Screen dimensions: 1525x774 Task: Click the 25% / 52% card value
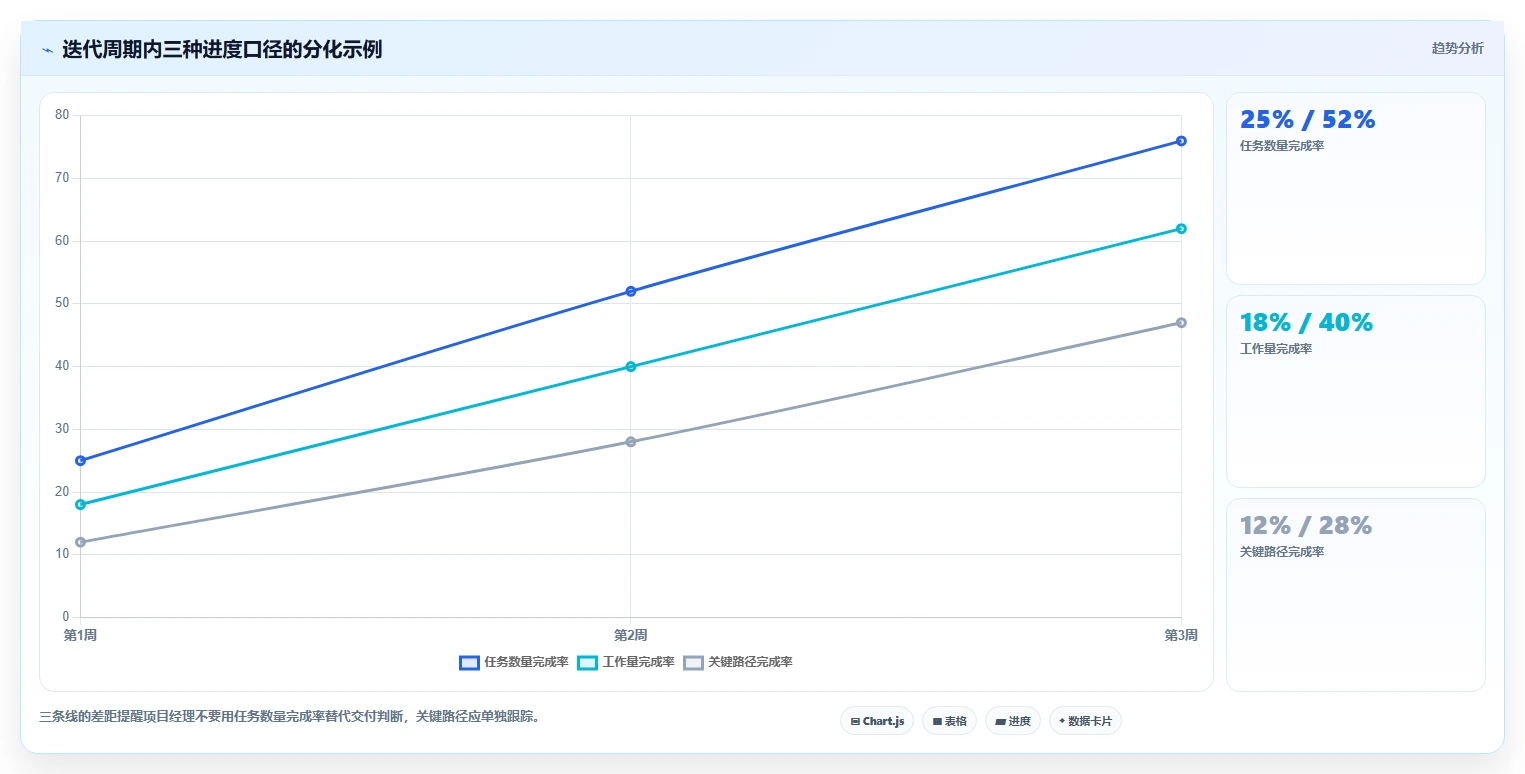click(x=1307, y=120)
